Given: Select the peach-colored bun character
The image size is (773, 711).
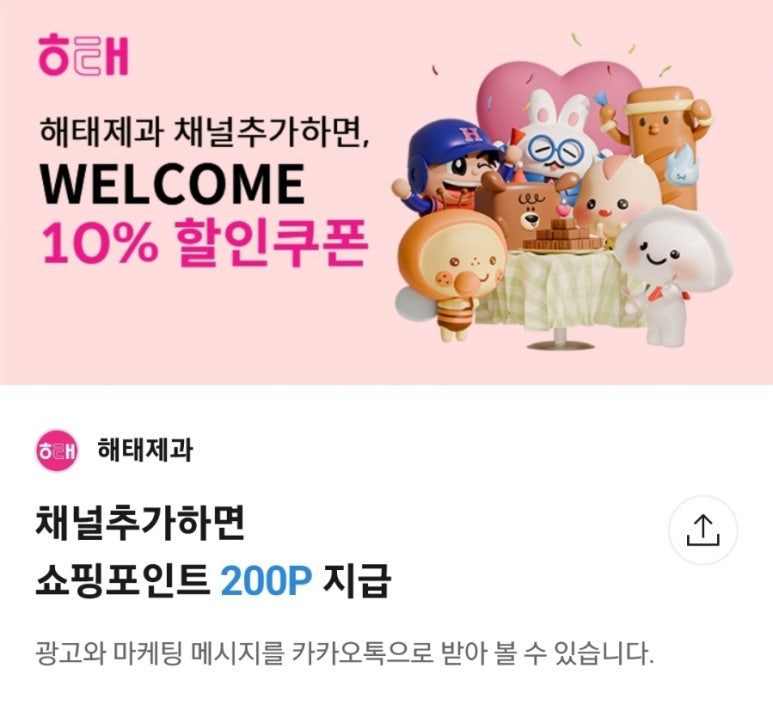Looking at the screenshot, I should coord(616,195).
